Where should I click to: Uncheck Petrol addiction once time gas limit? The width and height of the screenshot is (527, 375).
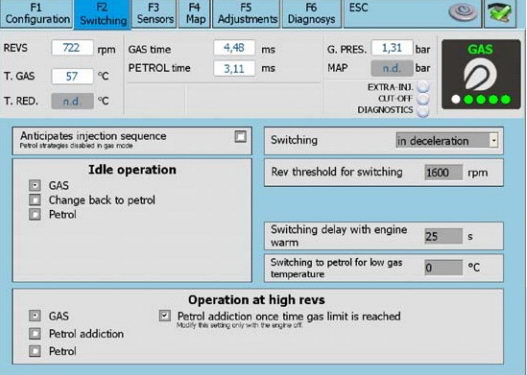pos(165,316)
